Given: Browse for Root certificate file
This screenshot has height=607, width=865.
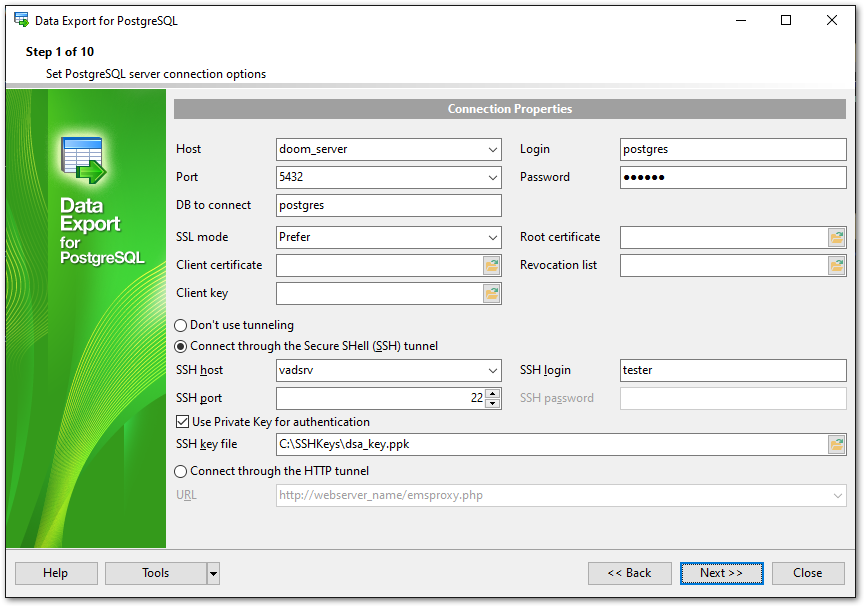Looking at the screenshot, I should coord(836,237).
